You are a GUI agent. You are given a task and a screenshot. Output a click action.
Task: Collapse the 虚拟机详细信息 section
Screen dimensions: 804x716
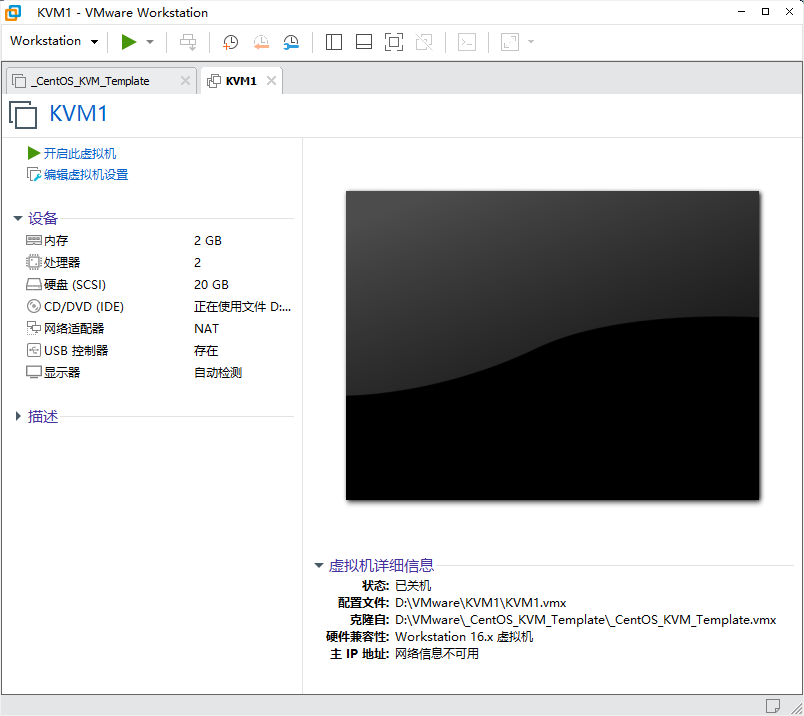pos(318,565)
